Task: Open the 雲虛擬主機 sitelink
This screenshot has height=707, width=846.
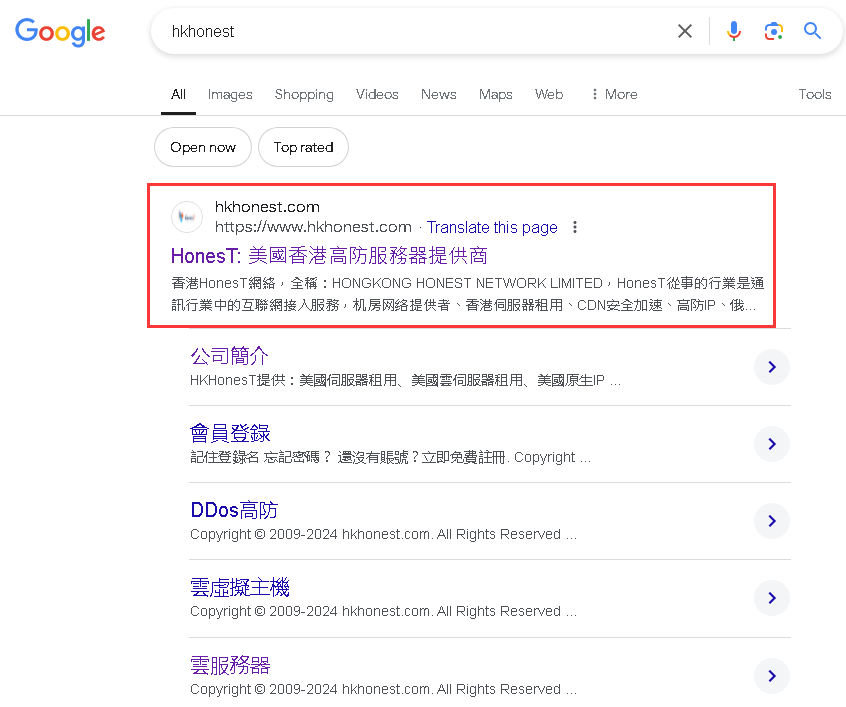Action: pyautogui.click(x=240, y=587)
